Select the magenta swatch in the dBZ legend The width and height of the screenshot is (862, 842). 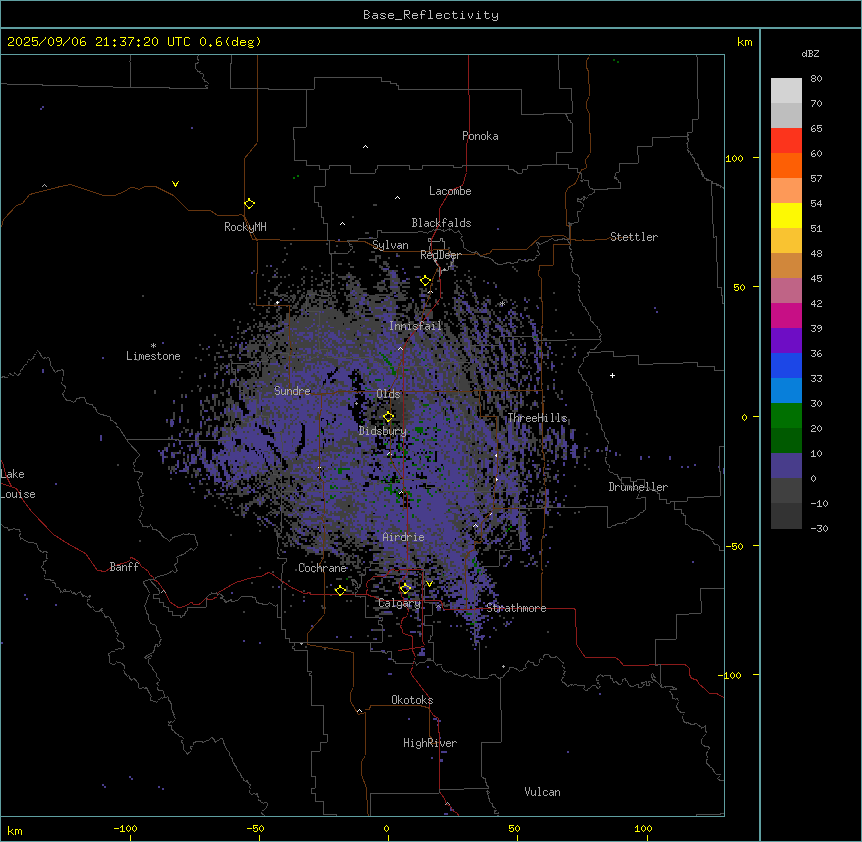[786, 315]
